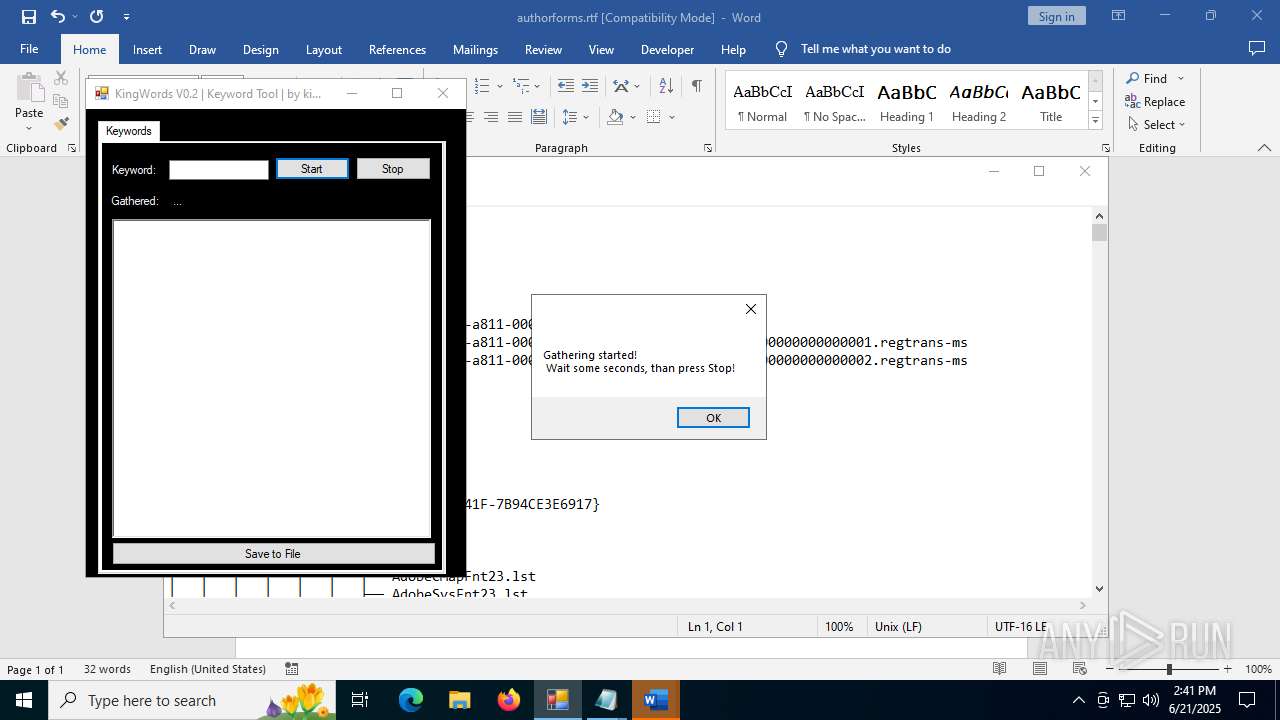
Task: Switch to the Developer tab
Action: click(x=667, y=49)
